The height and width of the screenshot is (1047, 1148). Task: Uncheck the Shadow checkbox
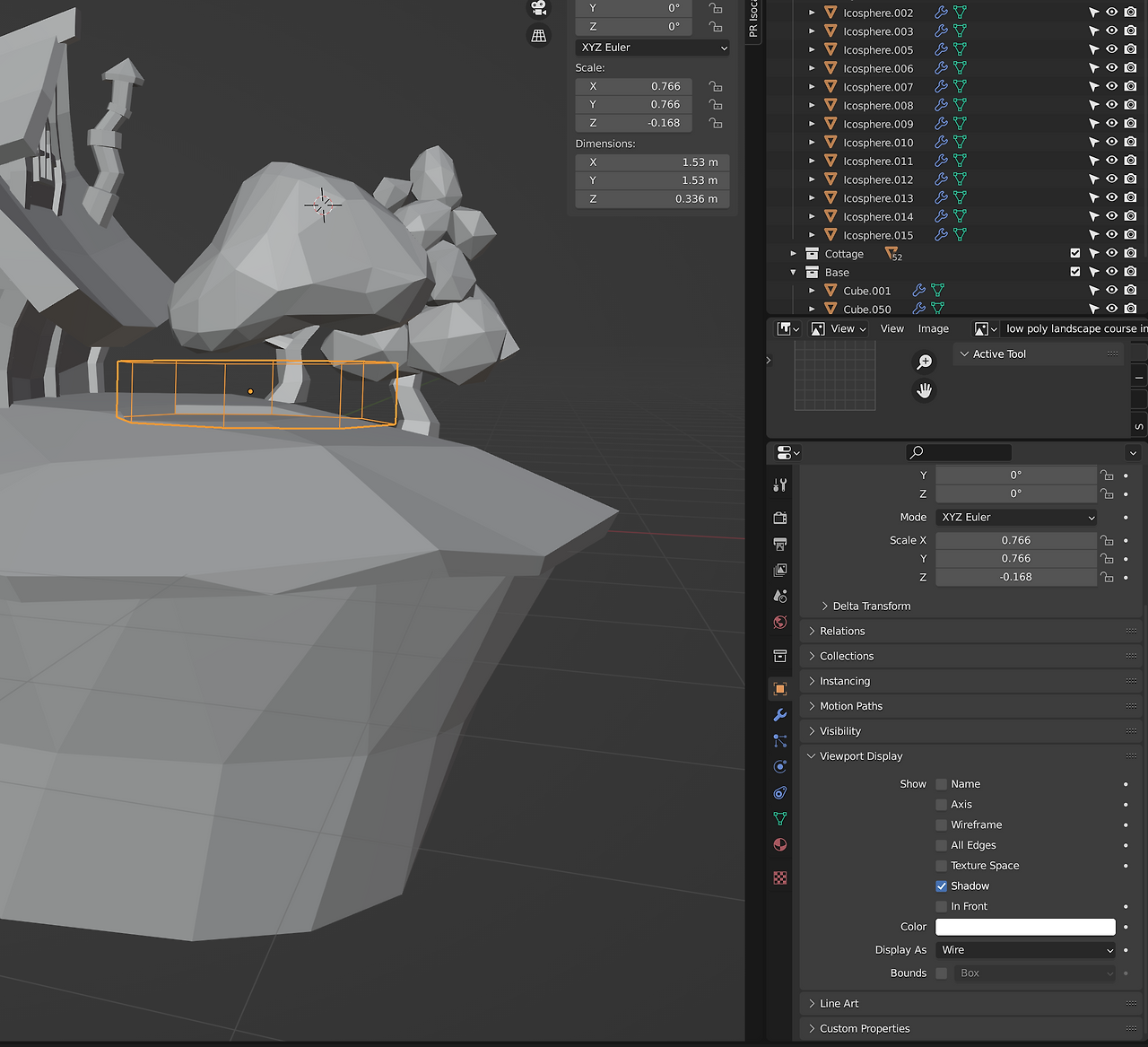pos(941,886)
